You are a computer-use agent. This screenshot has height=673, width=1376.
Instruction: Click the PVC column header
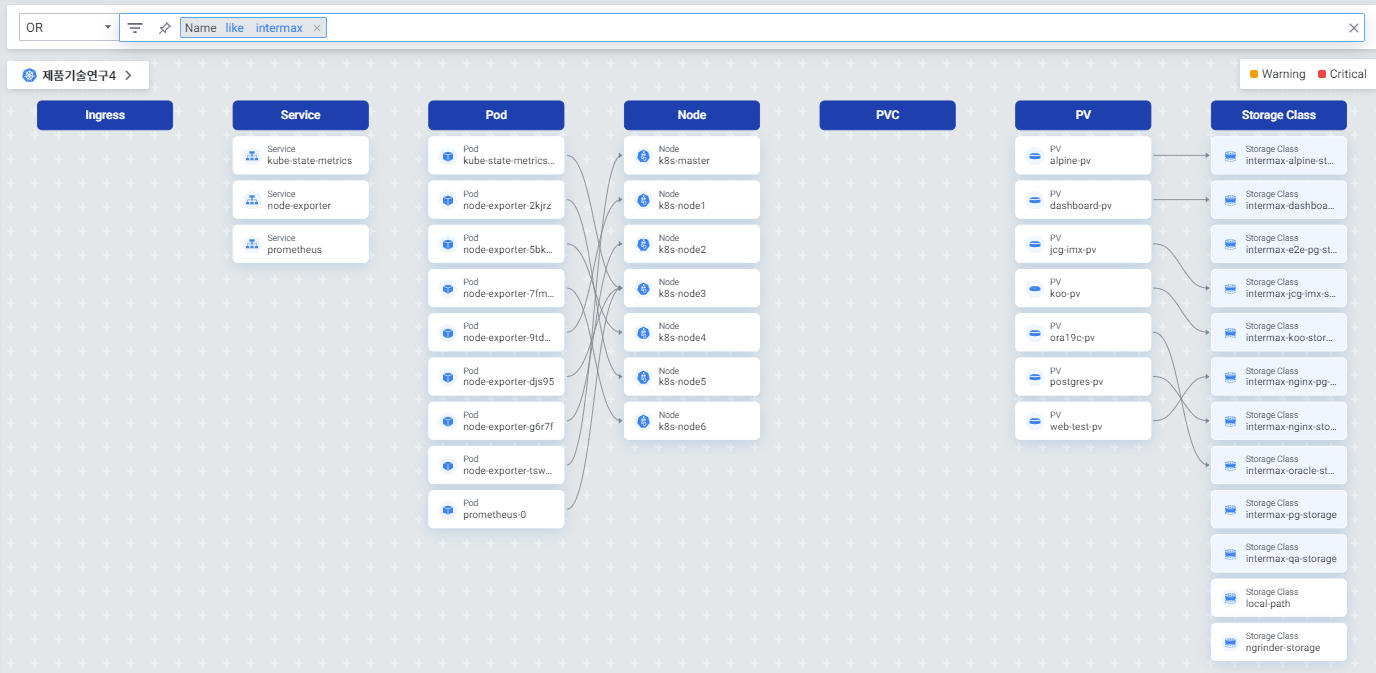click(887, 115)
